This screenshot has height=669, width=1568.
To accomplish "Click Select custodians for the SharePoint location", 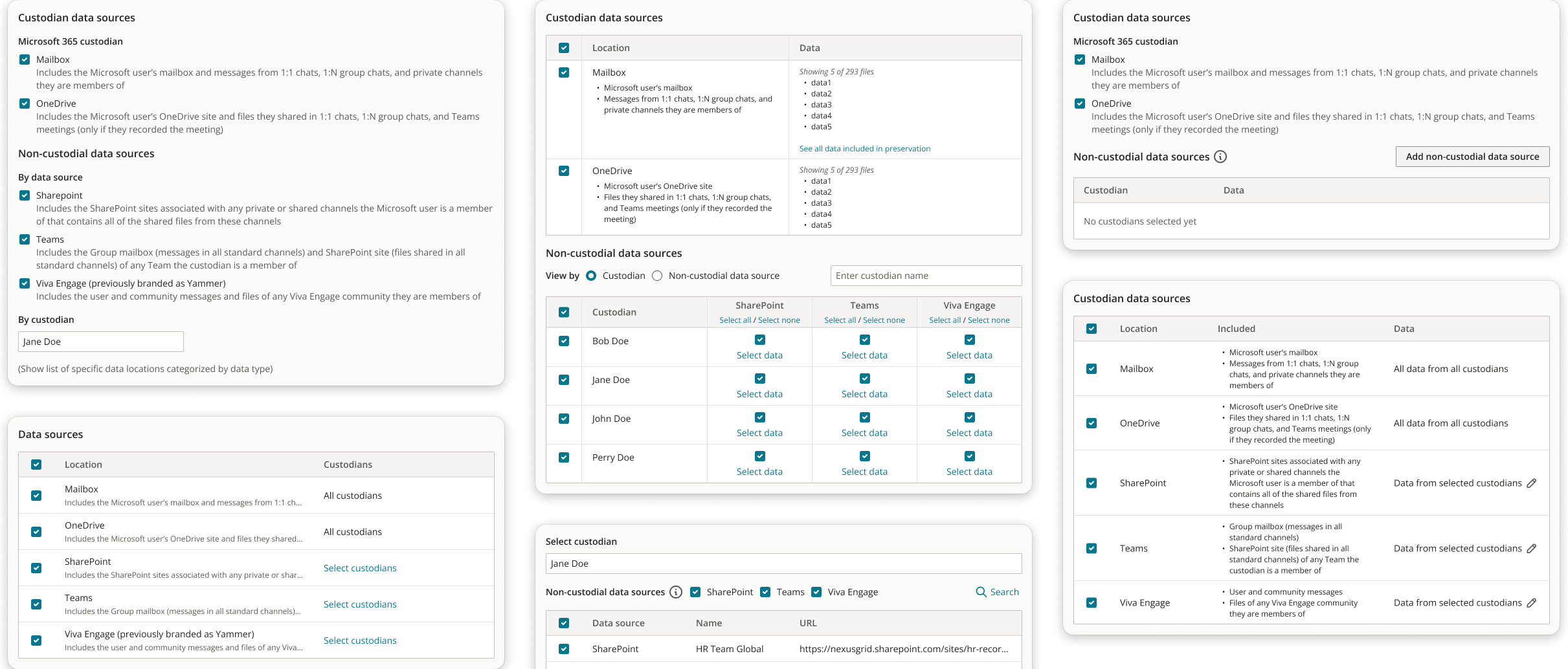I will point(360,568).
